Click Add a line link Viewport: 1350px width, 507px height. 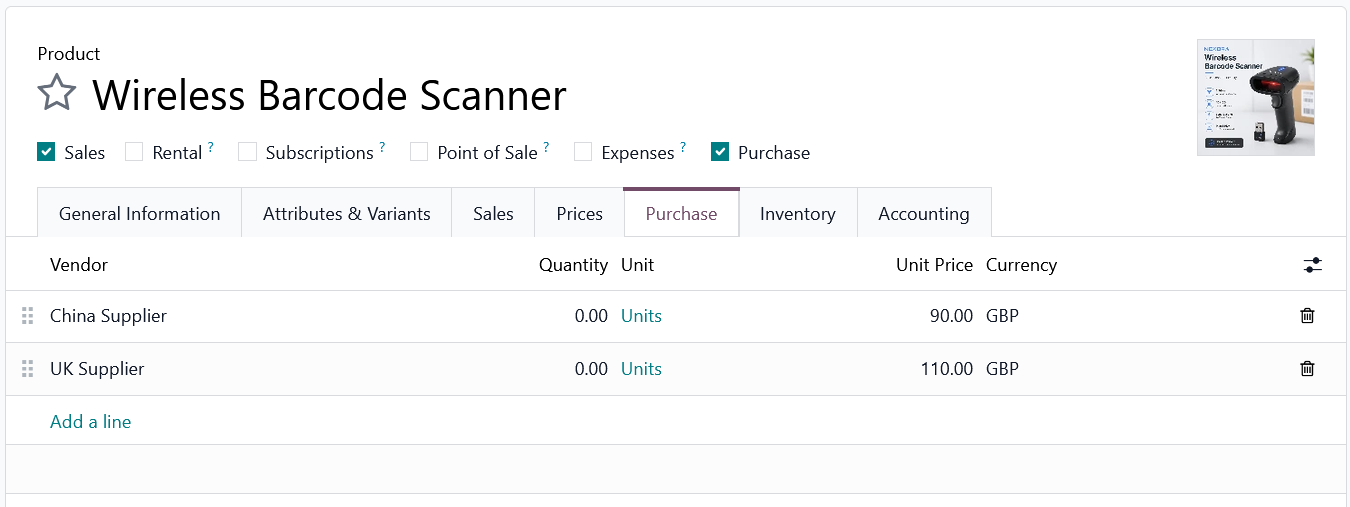[91, 422]
